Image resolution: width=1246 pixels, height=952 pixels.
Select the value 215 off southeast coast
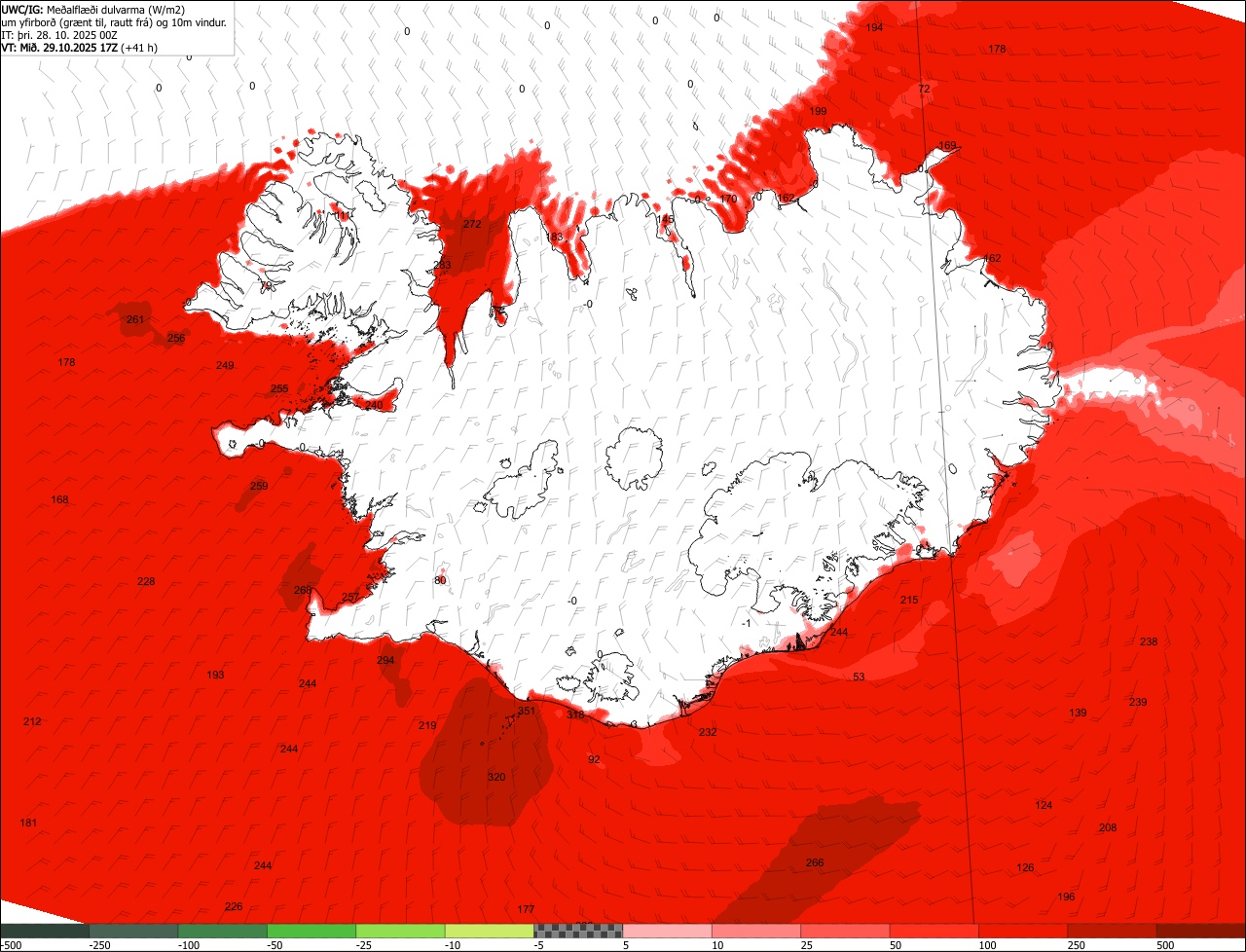coord(909,600)
